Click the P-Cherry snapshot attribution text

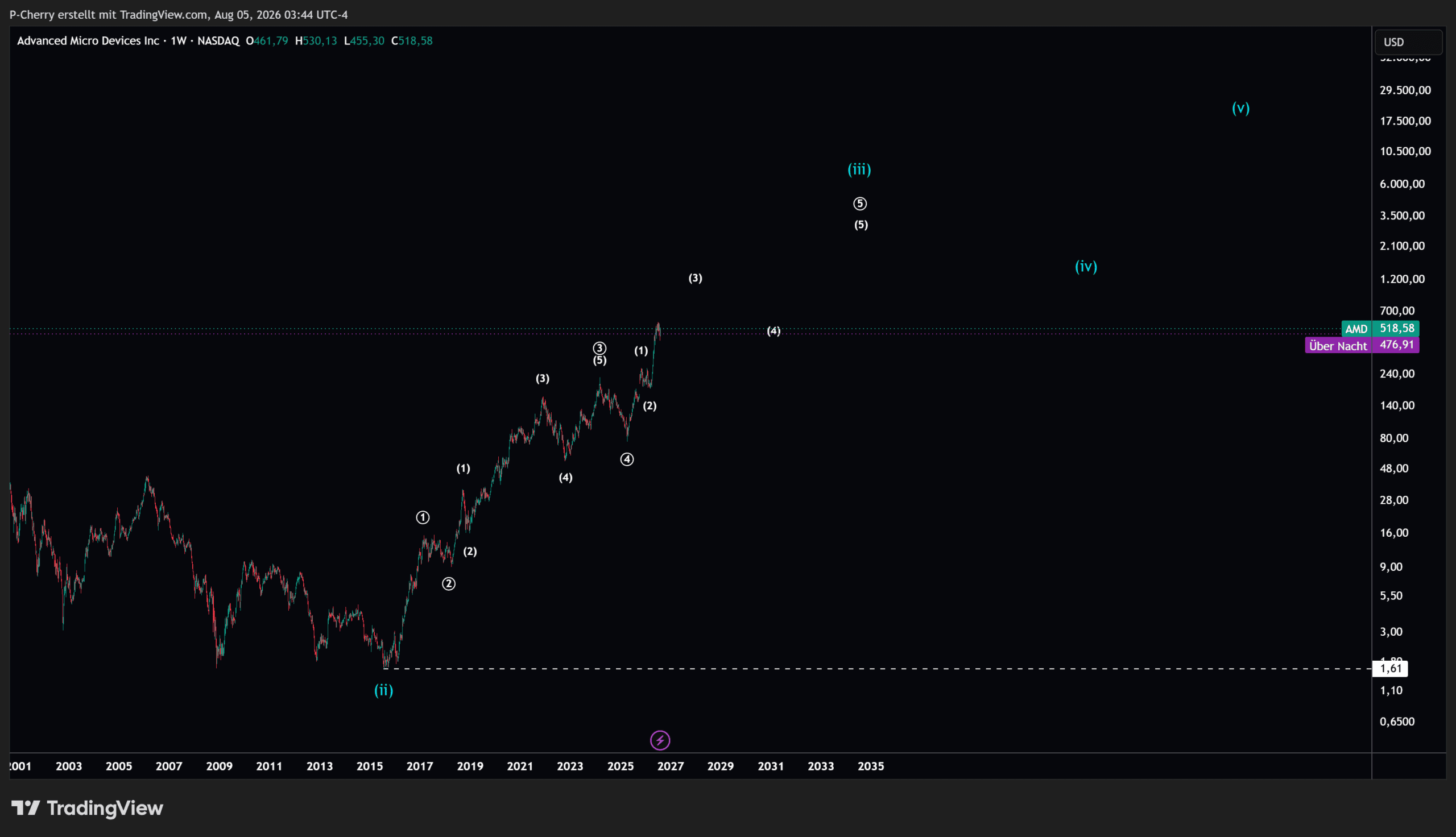(x=179, y=14)
